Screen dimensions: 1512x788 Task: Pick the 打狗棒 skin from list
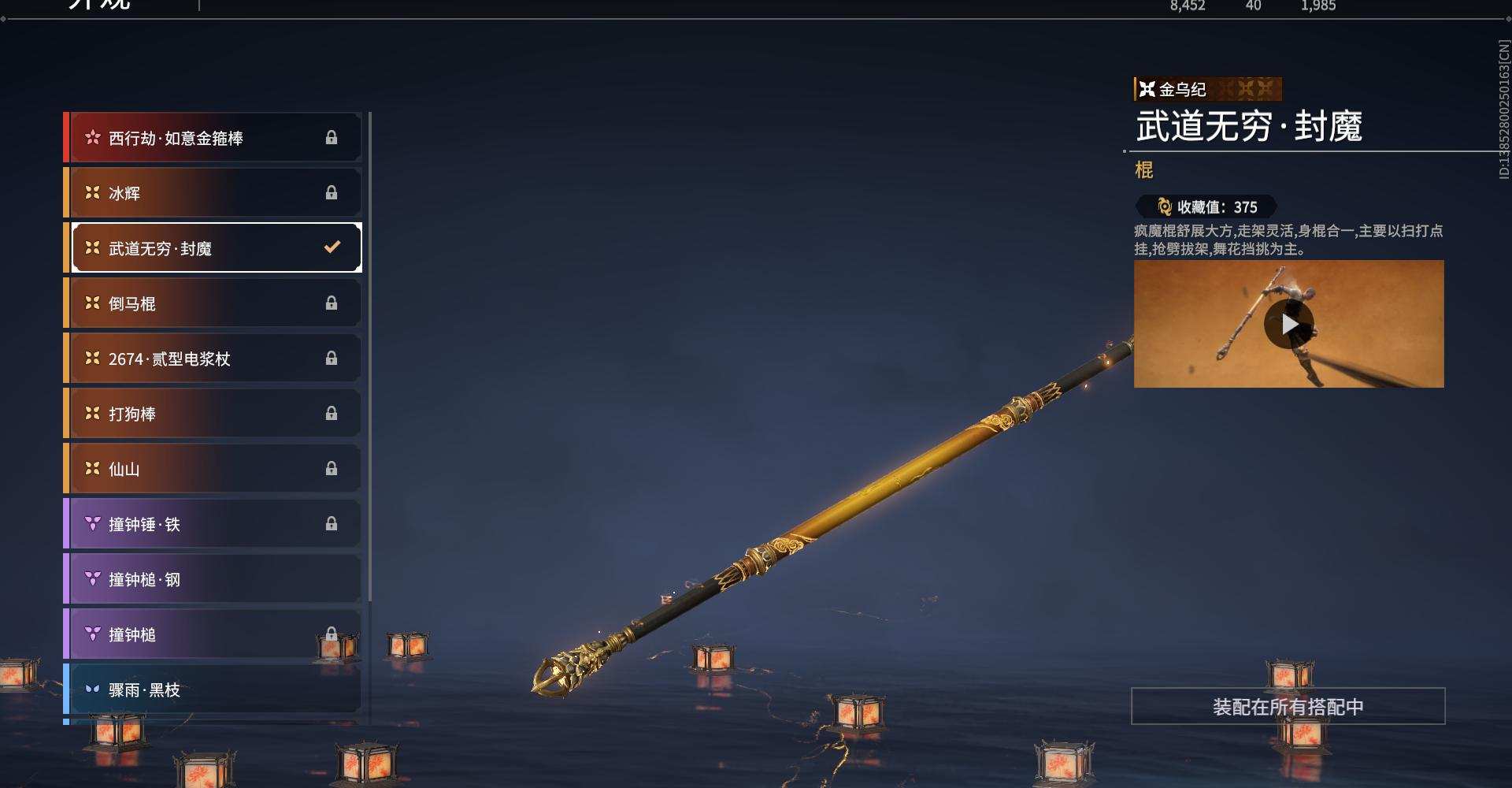[x=213, y=414]
